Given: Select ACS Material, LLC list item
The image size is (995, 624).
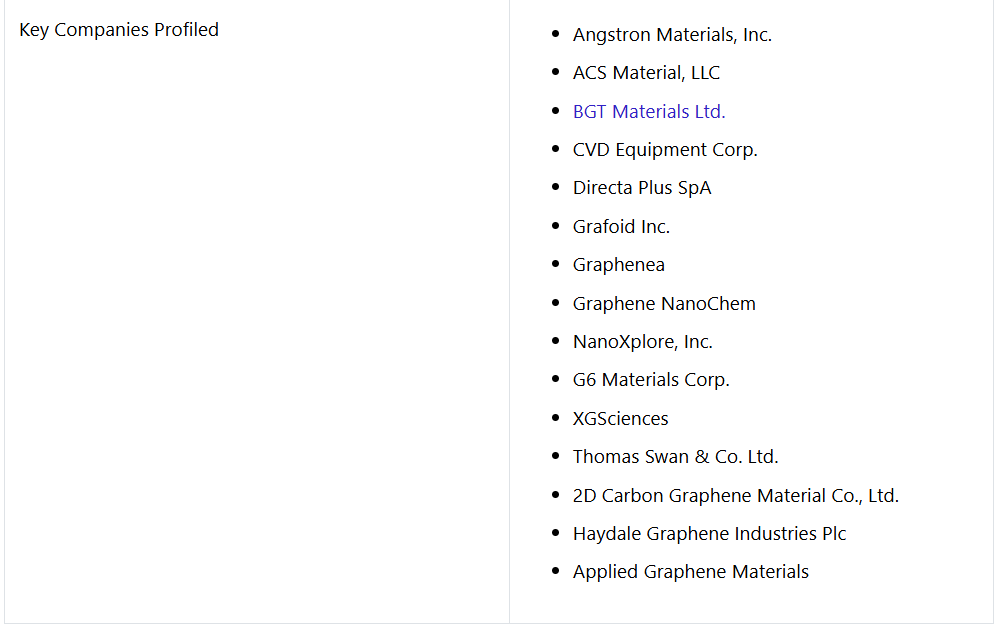Looking at the screenshot, I should tap(646, 73).
